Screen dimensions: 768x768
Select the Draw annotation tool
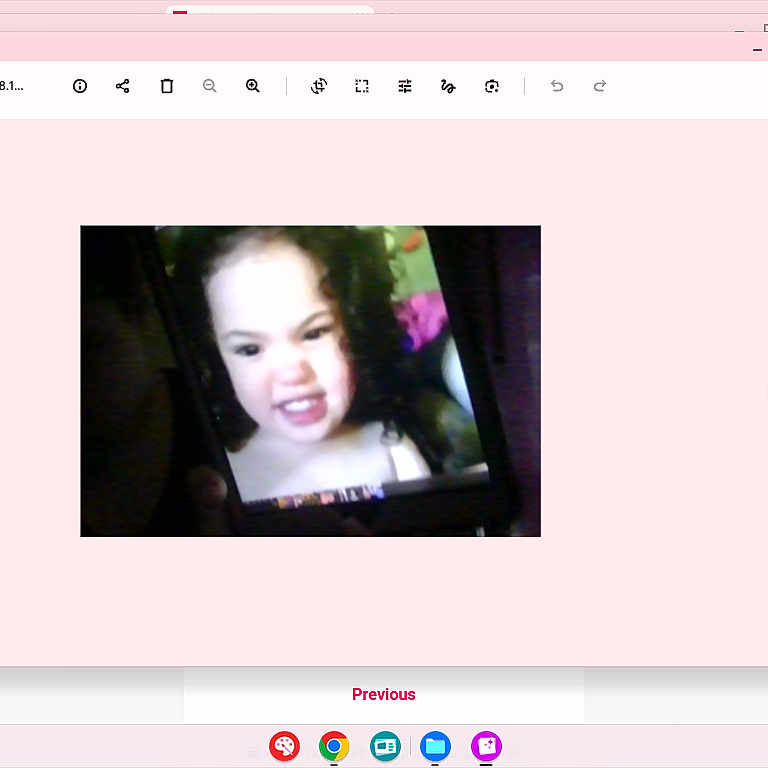[x=448, y=86]
